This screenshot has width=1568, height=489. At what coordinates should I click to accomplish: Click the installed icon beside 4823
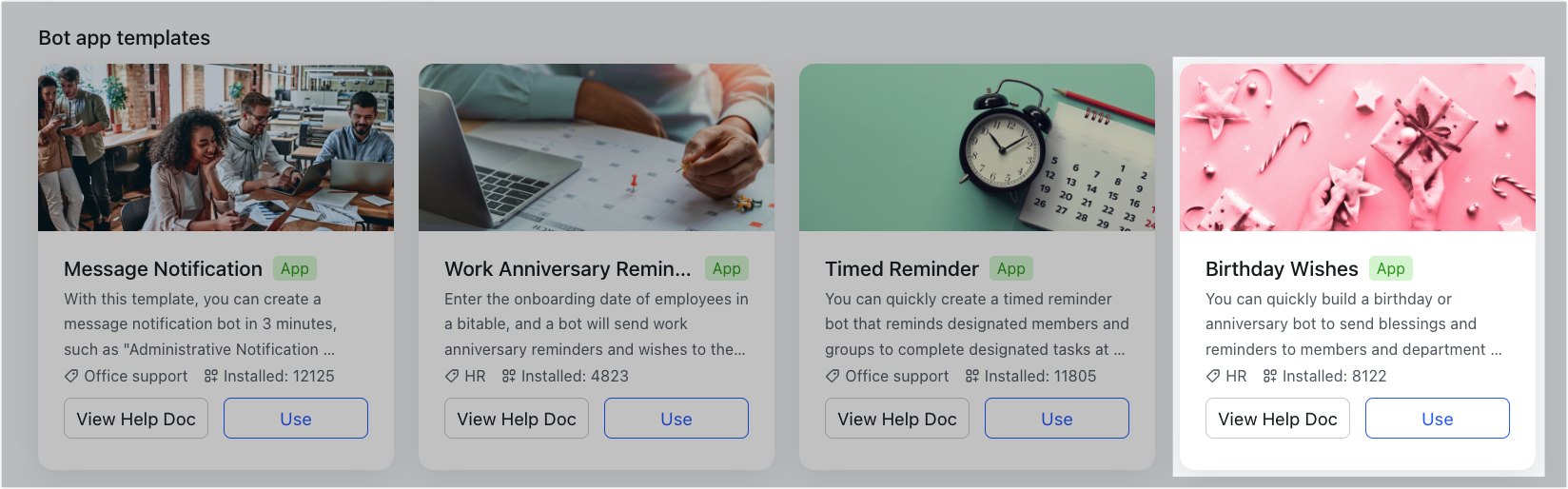(509, 376)
